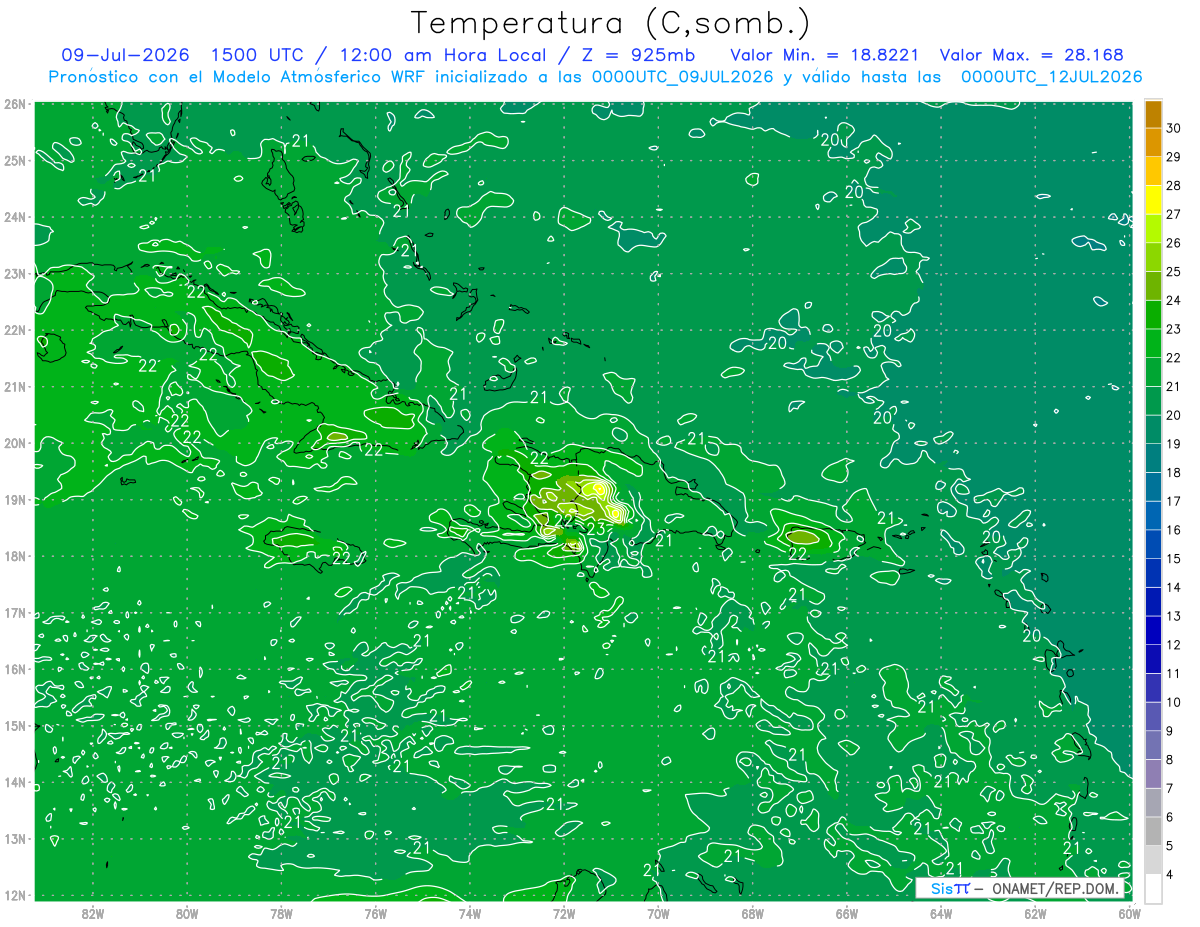Click the 4 label on the color scale
Viewport: 1200px width, 927px height.
click(1171, 875)
